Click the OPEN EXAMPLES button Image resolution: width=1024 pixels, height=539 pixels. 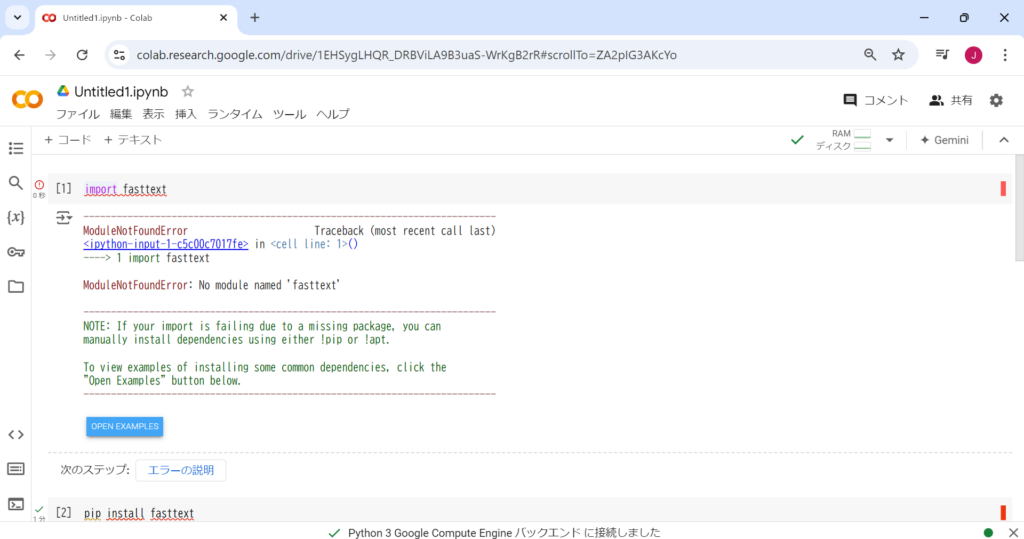124,427
